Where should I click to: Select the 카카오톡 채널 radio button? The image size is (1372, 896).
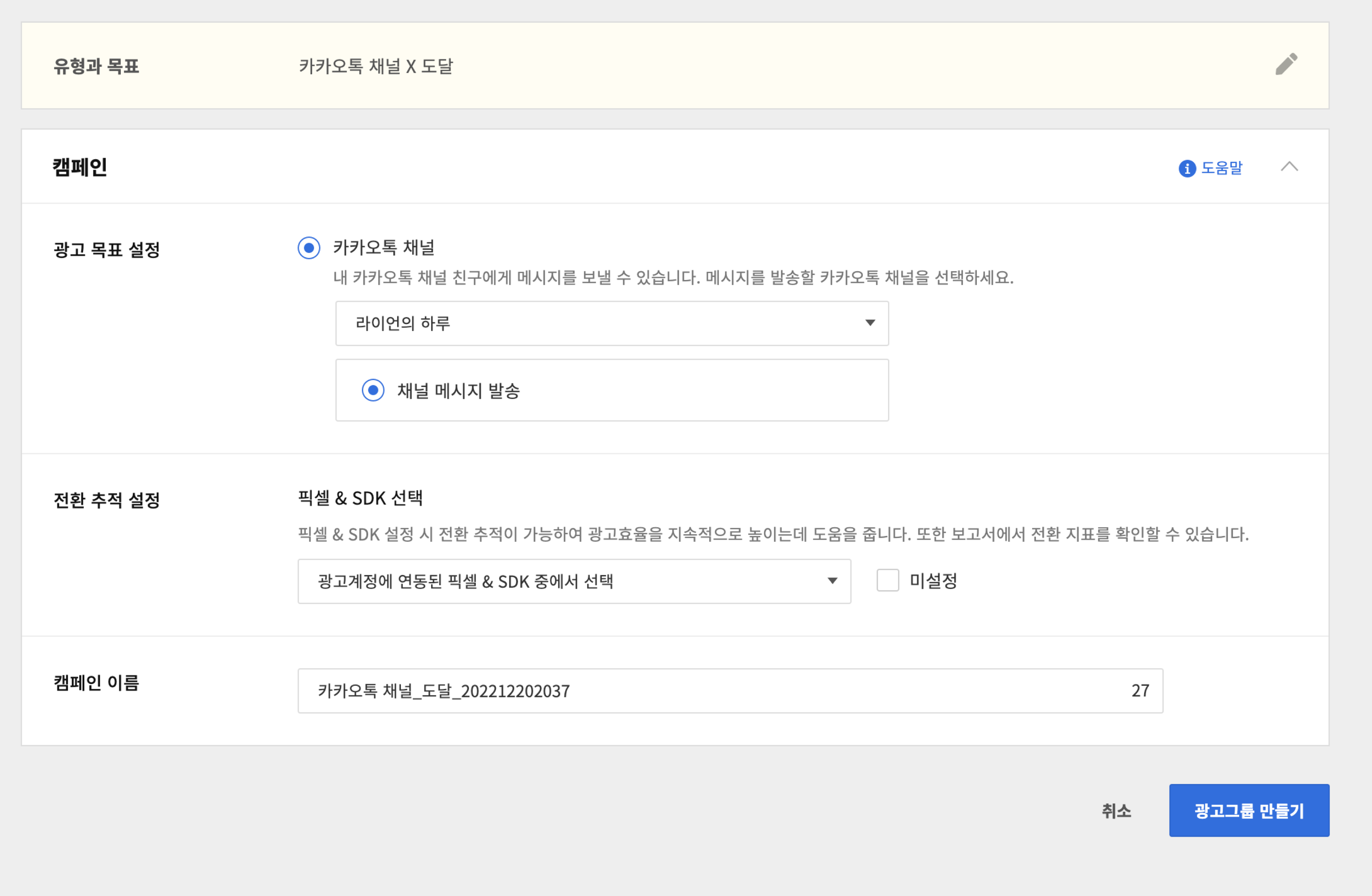[309, 248]
